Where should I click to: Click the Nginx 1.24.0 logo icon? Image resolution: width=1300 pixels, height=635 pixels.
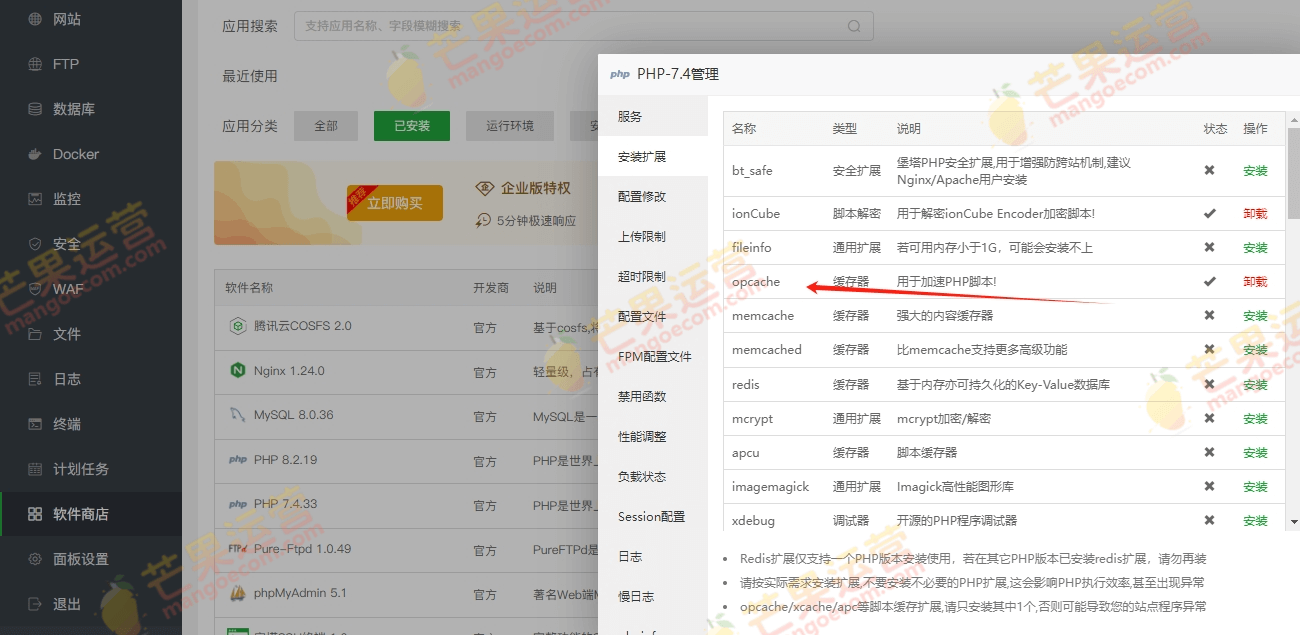[238, 371]
